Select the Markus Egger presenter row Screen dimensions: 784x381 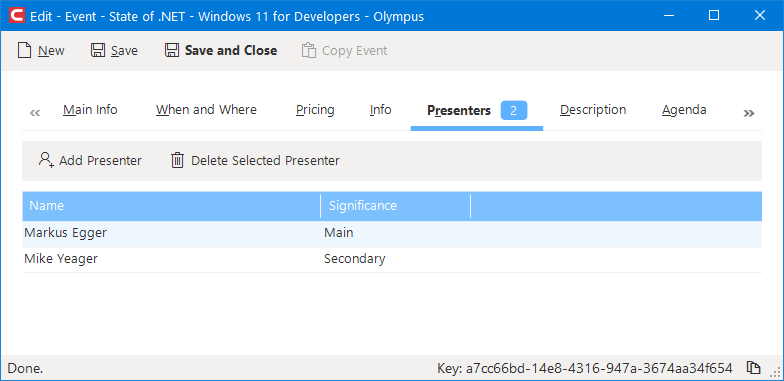pos(392,234)
